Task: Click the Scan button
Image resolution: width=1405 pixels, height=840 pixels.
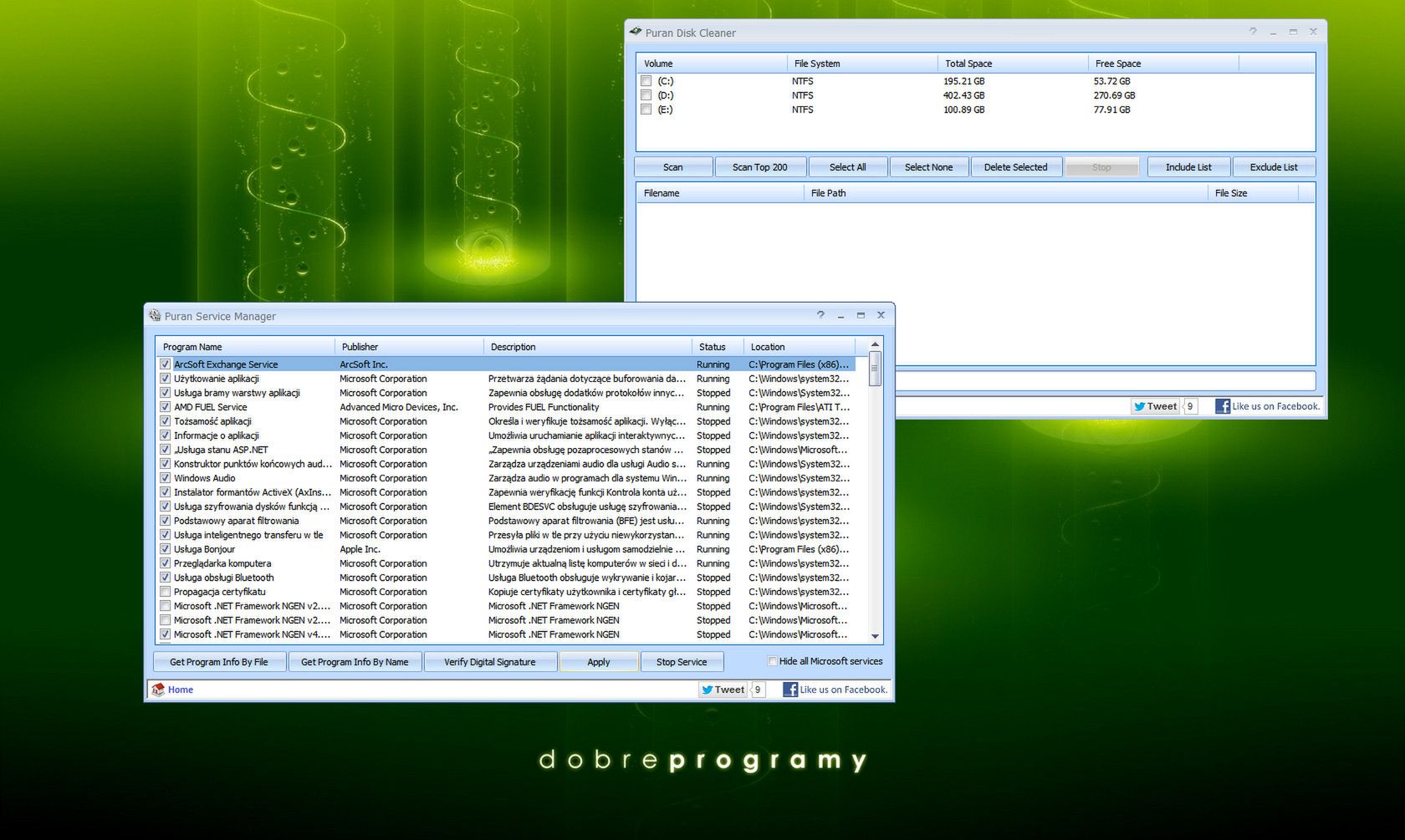Action: (673, 167)
